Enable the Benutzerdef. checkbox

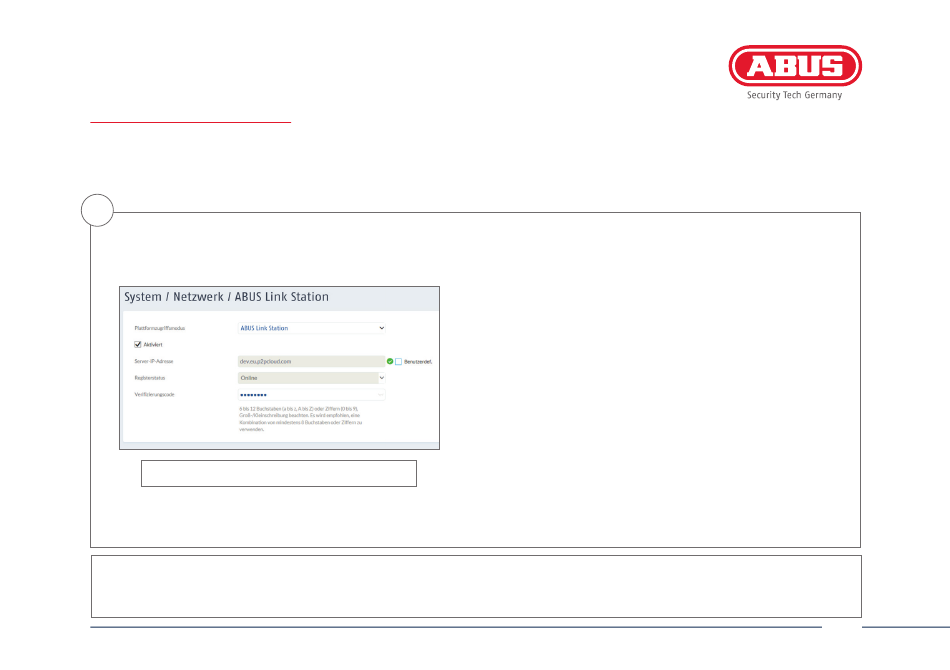point(399,362)
